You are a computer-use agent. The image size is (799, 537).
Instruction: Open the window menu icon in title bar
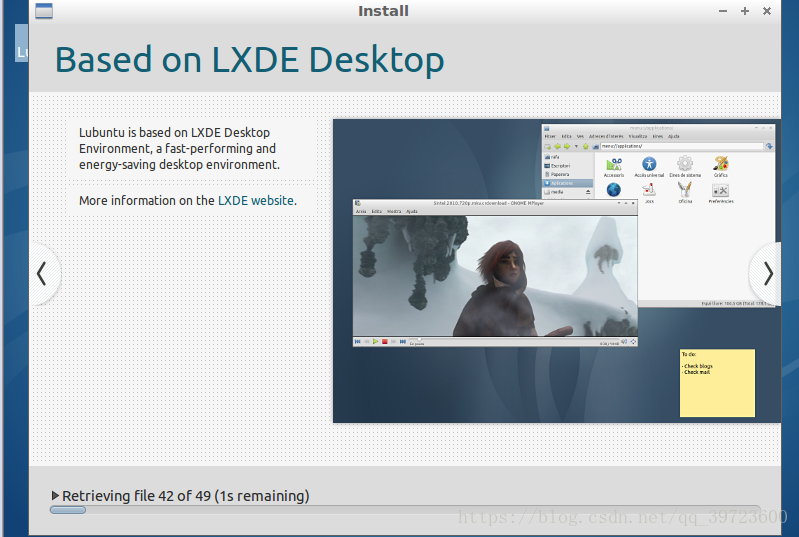(44, 11)
